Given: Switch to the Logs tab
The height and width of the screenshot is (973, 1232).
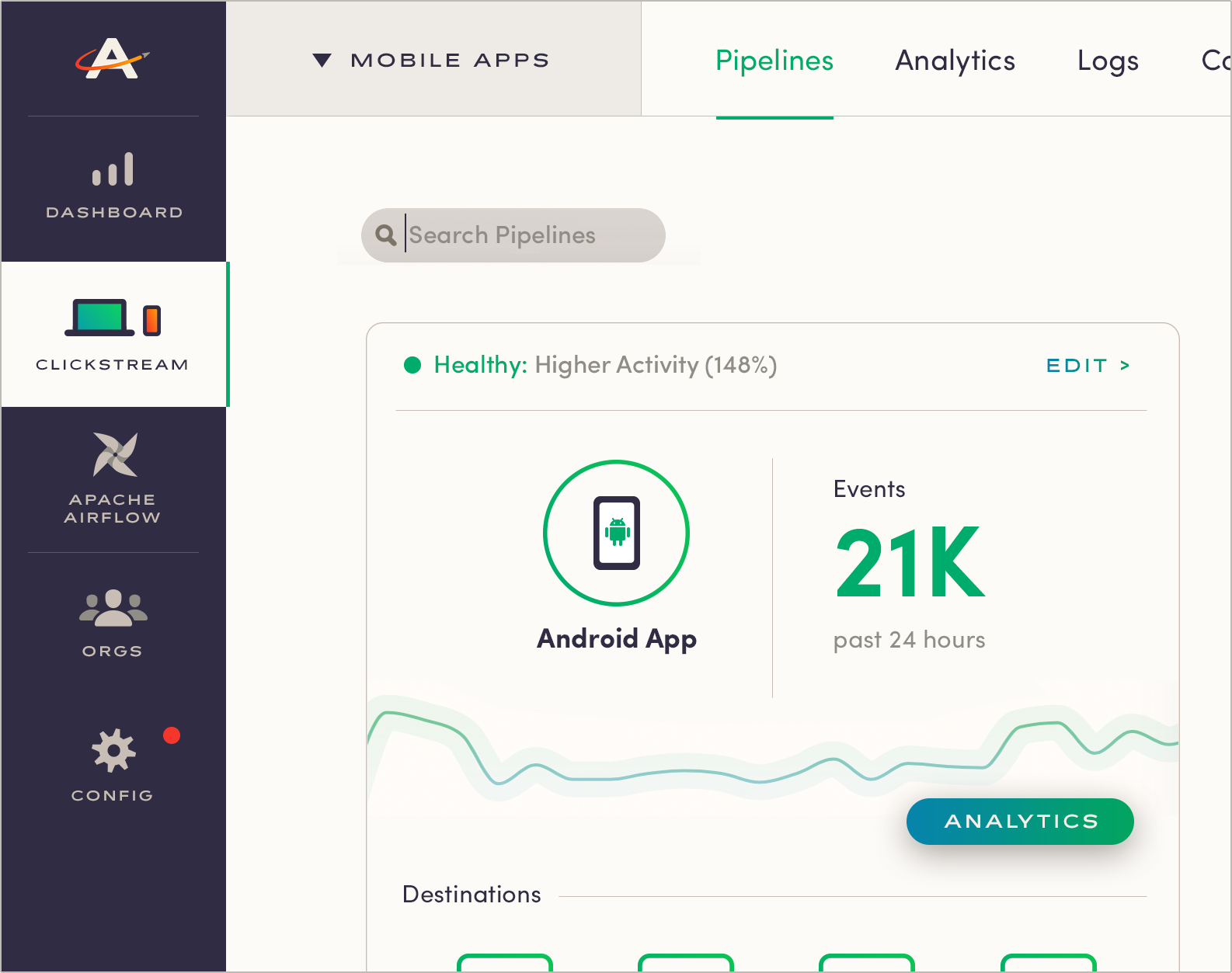Looking at the screenshot, I should [x=1108, y=61].
